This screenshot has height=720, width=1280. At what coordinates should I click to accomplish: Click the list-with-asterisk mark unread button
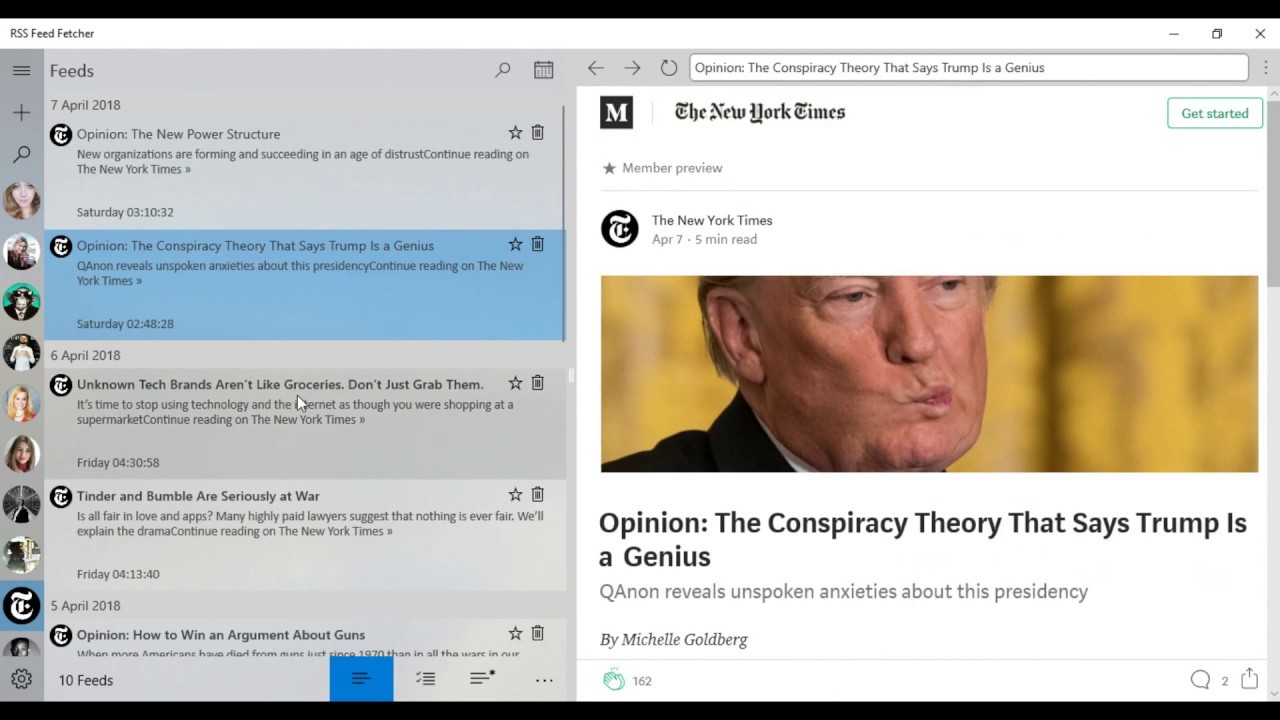click(483, 679)
